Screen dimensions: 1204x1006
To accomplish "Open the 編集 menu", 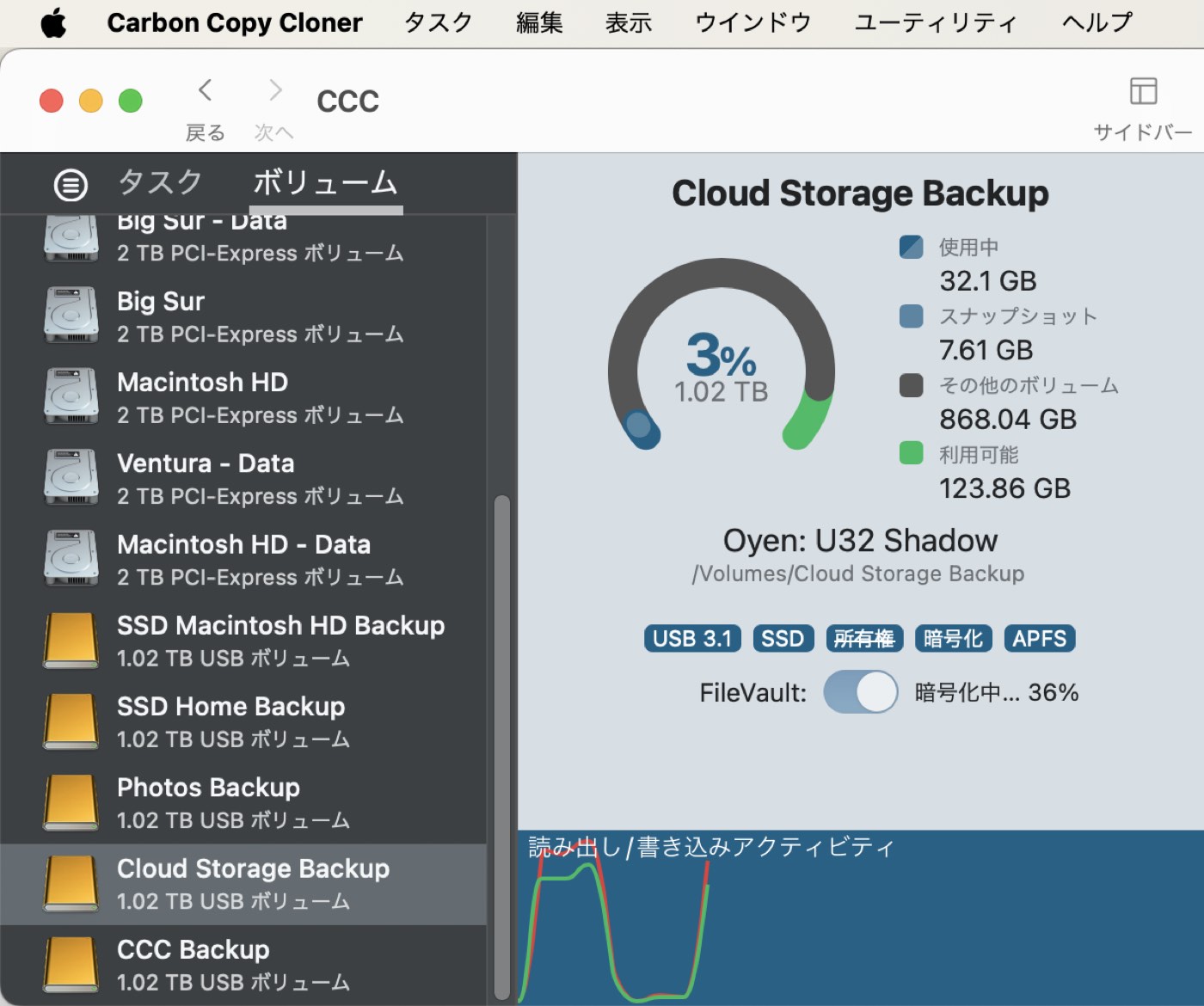I will click(x=539, y=23).
